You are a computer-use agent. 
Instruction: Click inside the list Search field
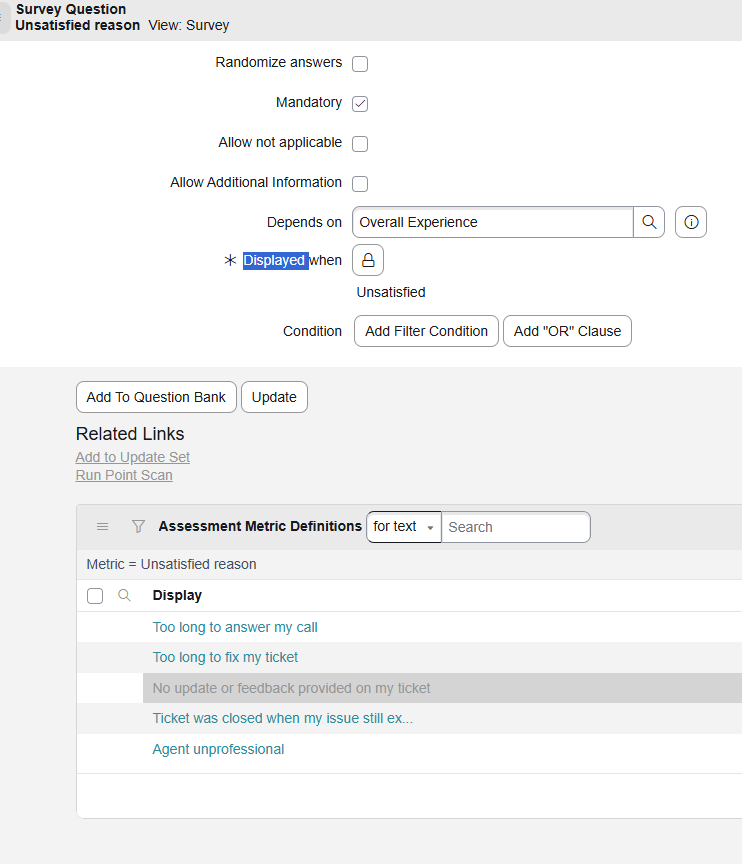point(516,527)
